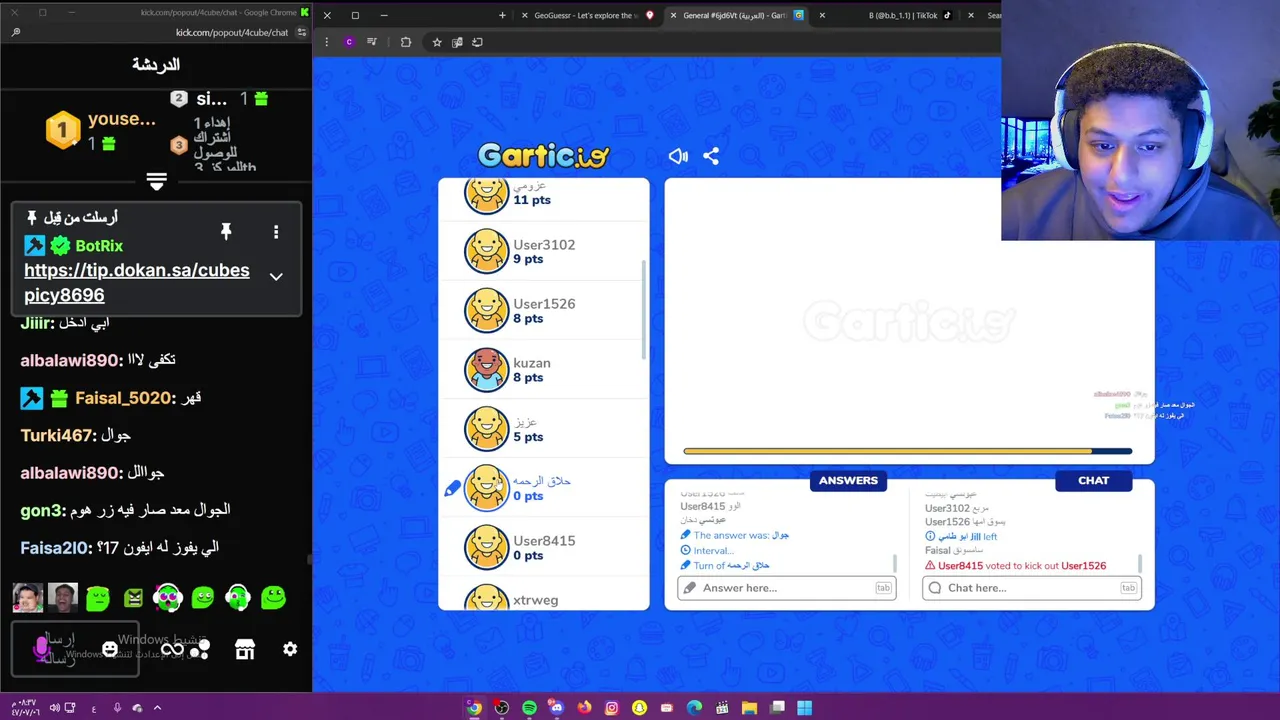Expand the leaderboard handle in Kick chat
This screenshot has height=720, width=1280.
[x=156, y=181]
